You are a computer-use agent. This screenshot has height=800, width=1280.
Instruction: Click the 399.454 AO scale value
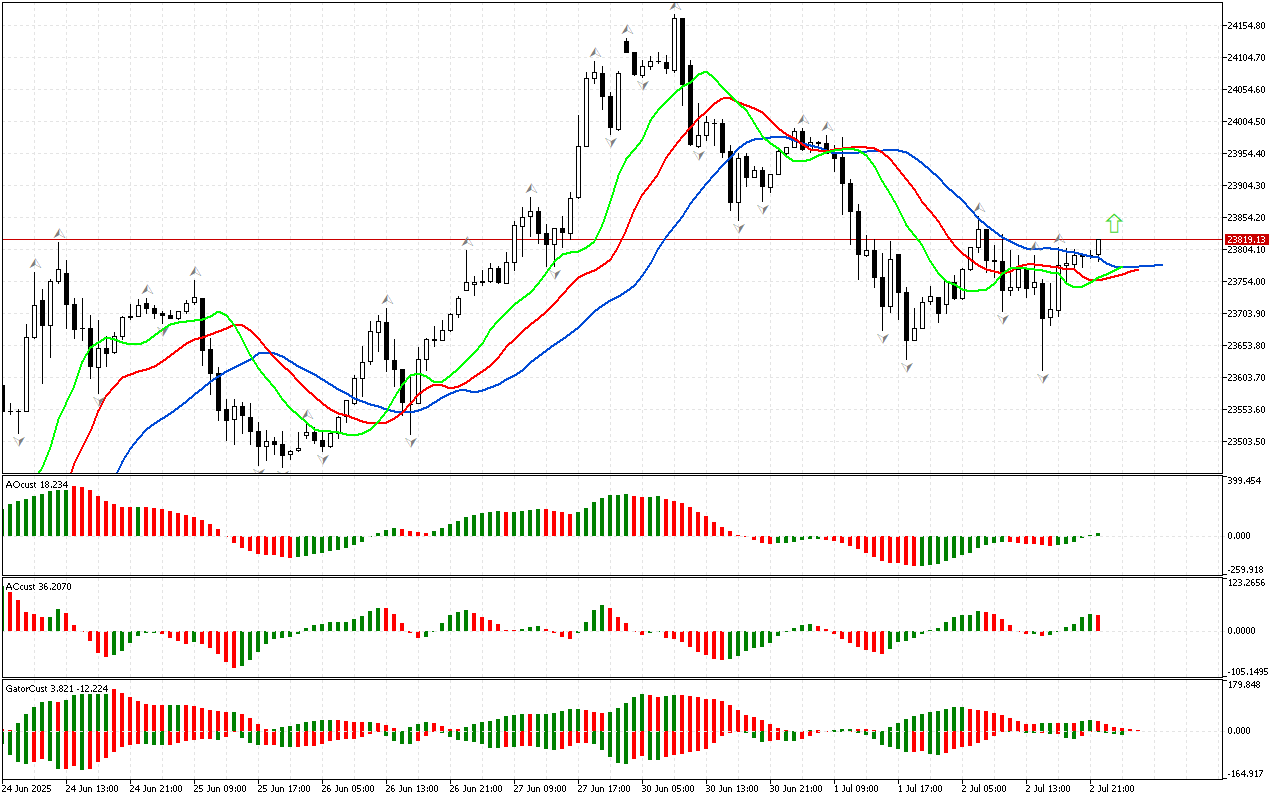(1244, 481)
